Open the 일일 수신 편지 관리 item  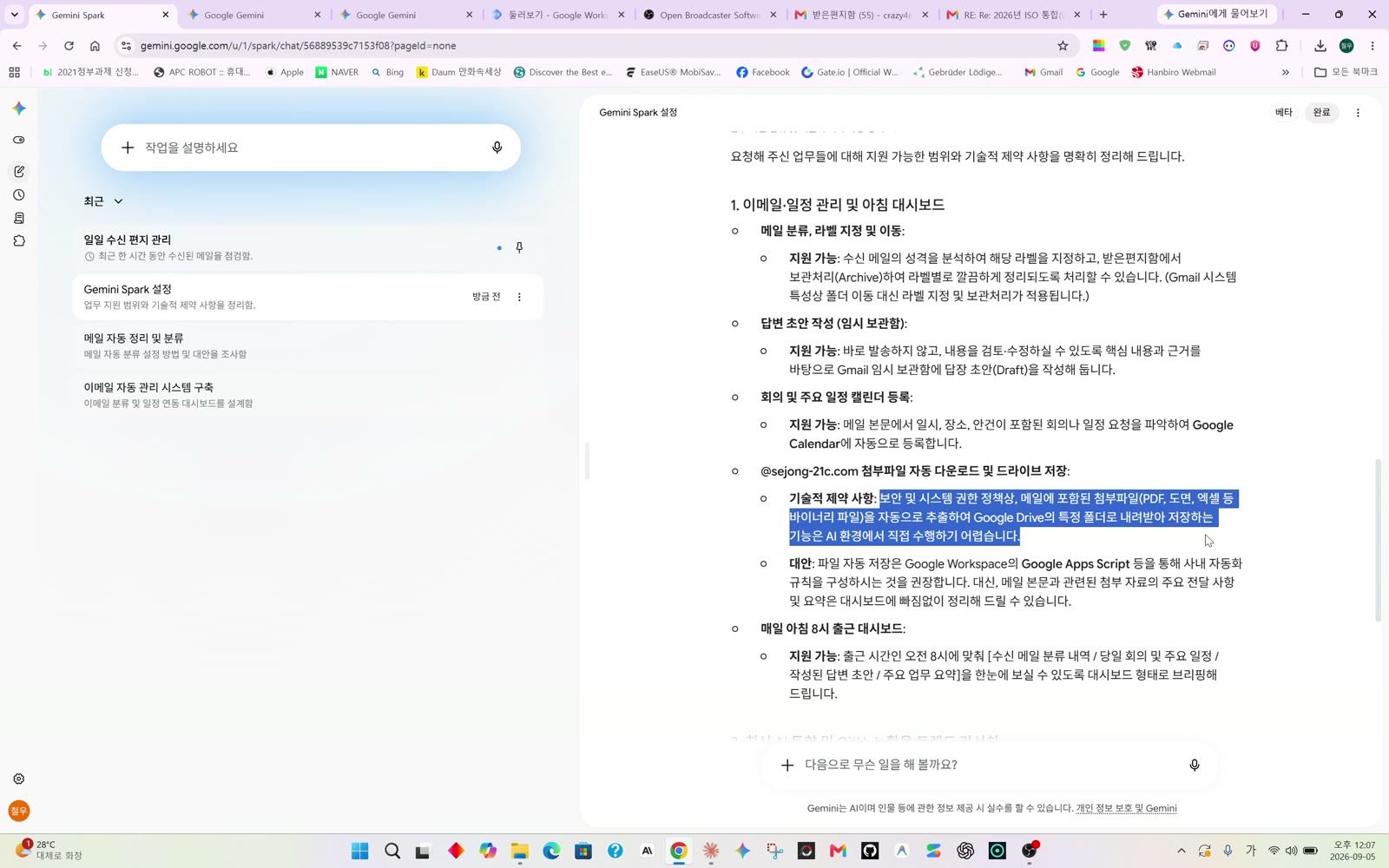click(x=308, y=247)
